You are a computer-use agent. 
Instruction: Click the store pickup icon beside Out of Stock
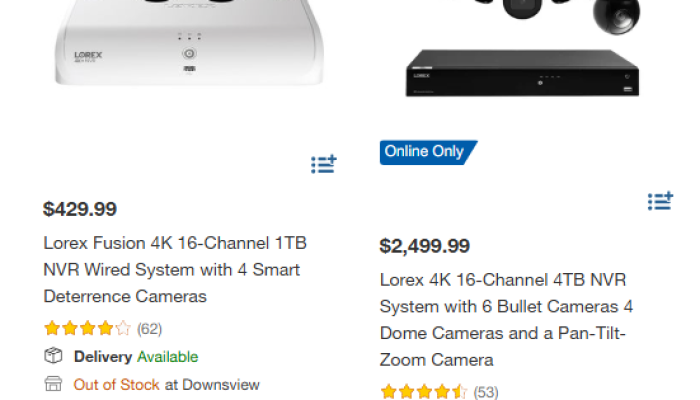53,384
